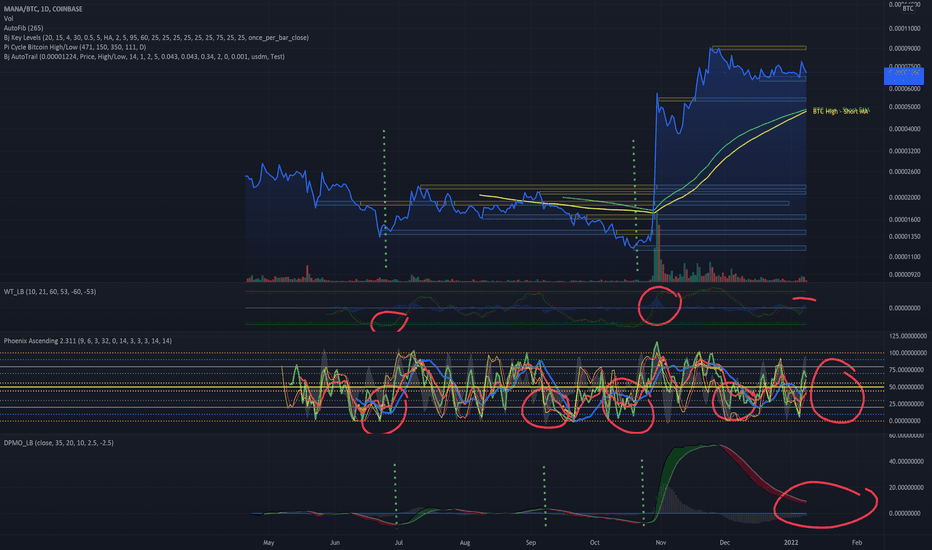Click Phoenix axis value 50.00000000
Viewport: 932px width, 550px height.
pyautogui.click(x=907, y=387)
